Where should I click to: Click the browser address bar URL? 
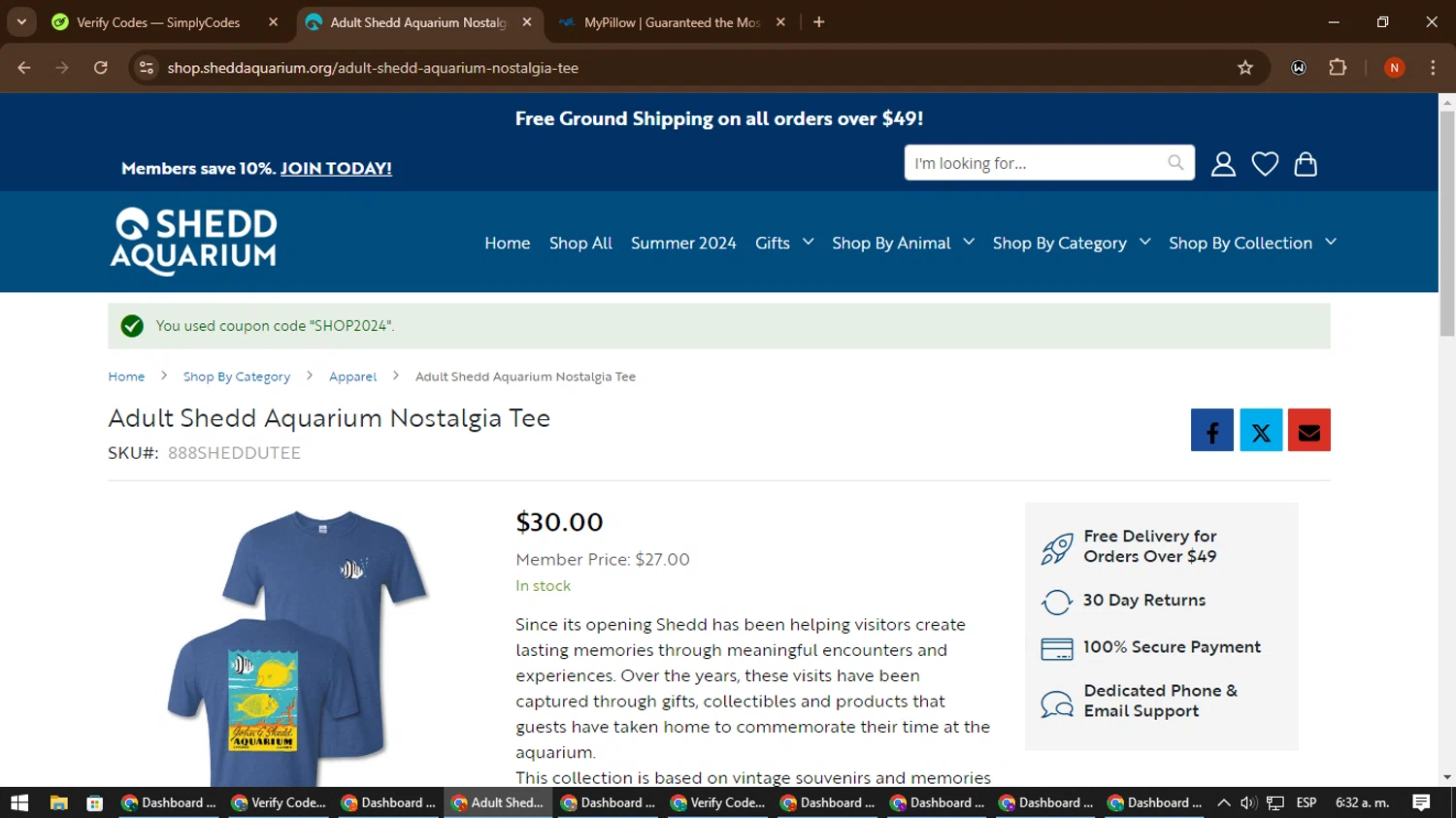(373, 68)
